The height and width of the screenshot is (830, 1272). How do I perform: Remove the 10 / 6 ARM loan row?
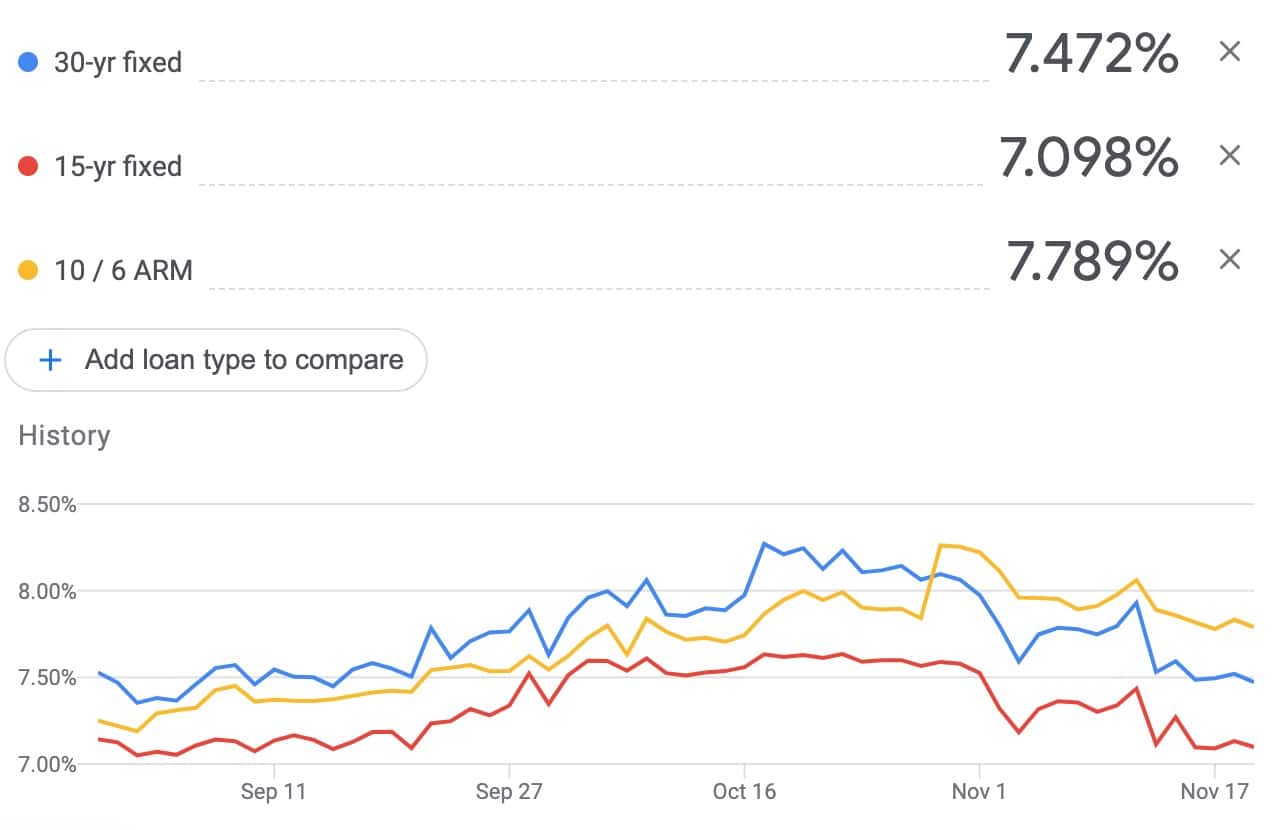[1229, 260]
